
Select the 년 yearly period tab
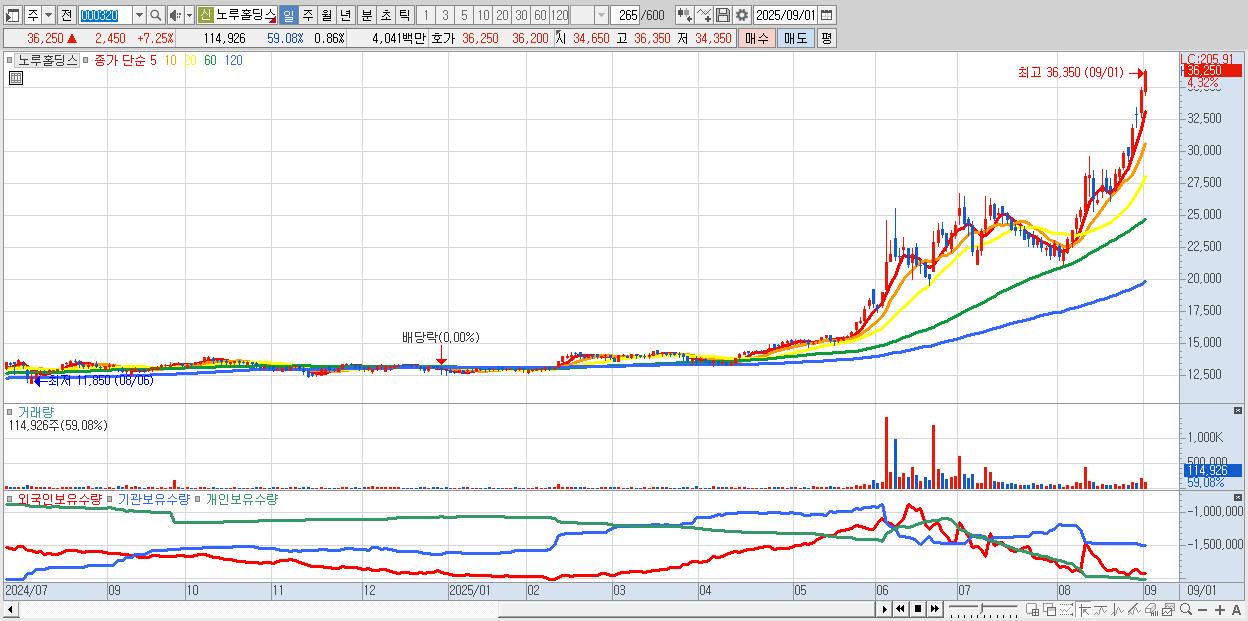(345, 15)
